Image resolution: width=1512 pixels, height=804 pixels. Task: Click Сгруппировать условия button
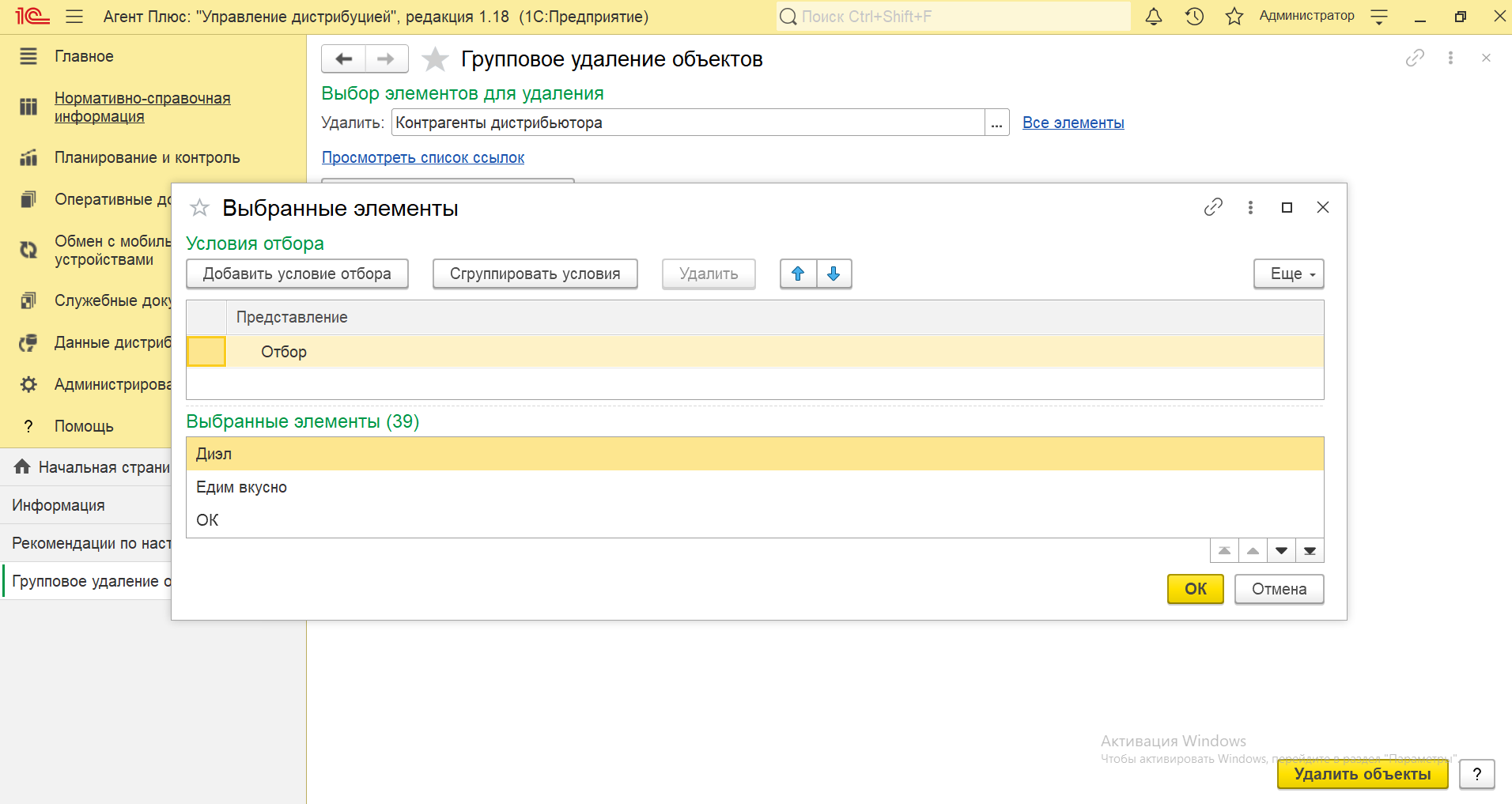pos(535,274)
